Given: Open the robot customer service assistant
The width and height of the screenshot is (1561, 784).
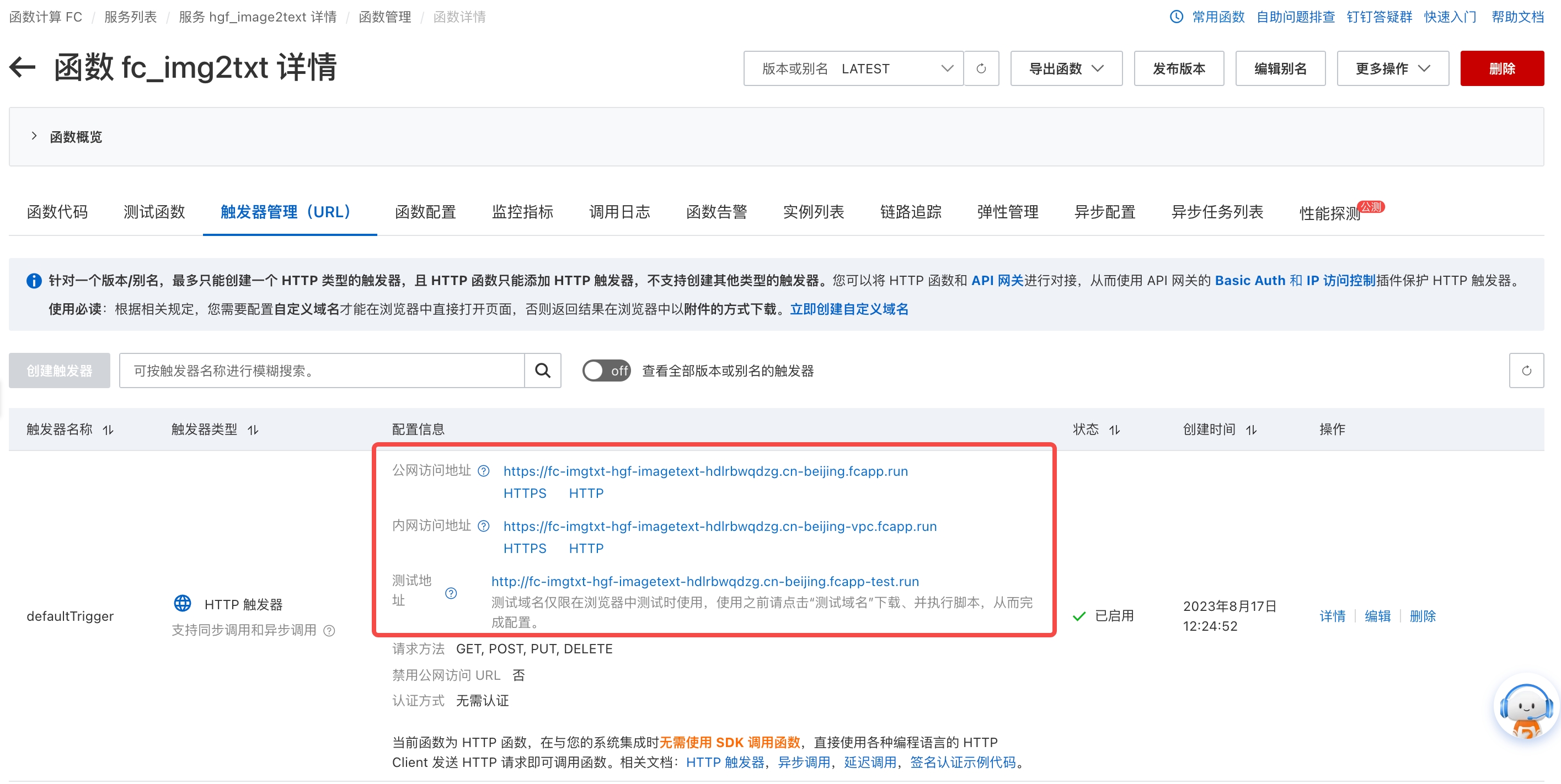Looking at the screenshot, I should click(1525, 708).
